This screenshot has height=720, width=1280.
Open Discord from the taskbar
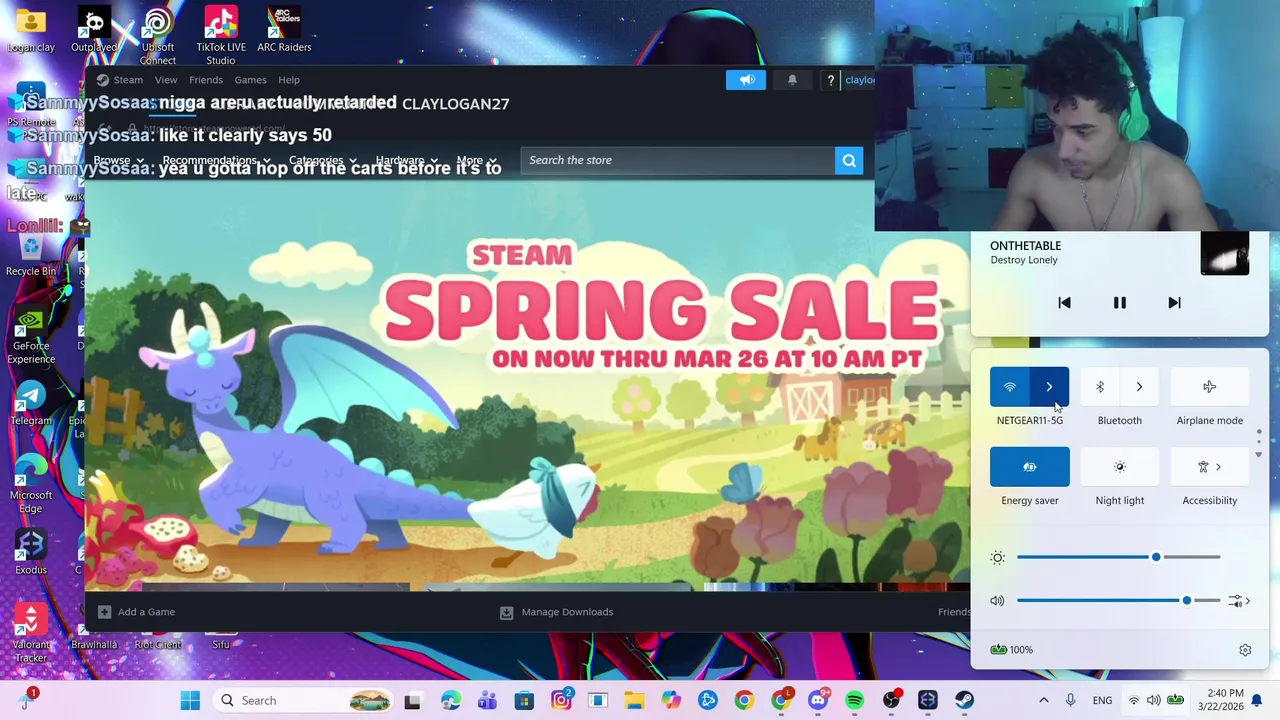coord(818,700)
